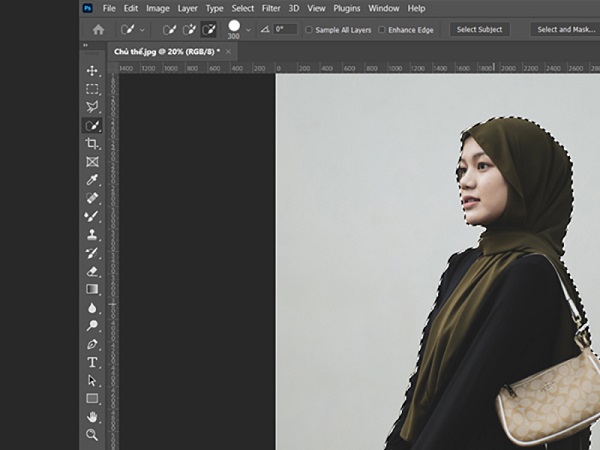This screenshot has height=450, width=600.
Task: Select the Pen tool
Action: pos(92,344)
